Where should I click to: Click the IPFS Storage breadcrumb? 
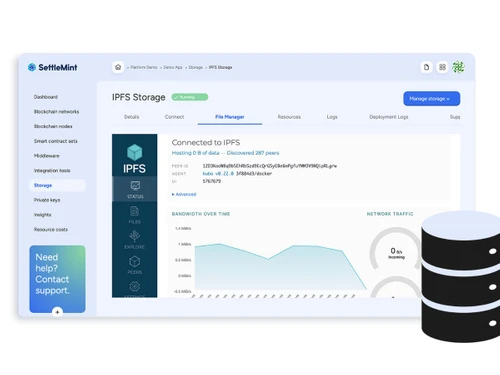point(220,67)
